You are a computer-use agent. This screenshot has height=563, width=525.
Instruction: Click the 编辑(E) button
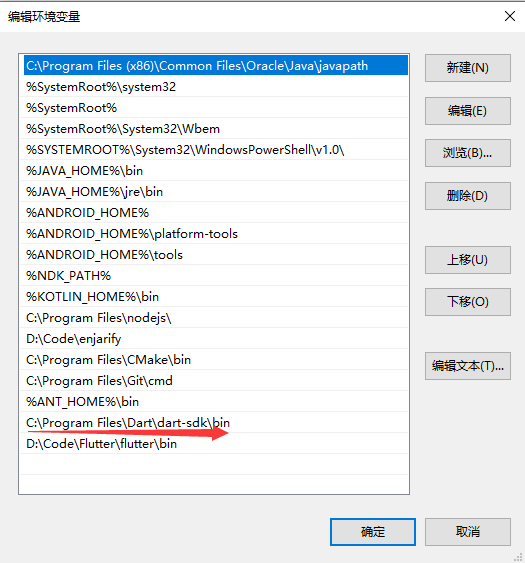[x=468, y=111]
